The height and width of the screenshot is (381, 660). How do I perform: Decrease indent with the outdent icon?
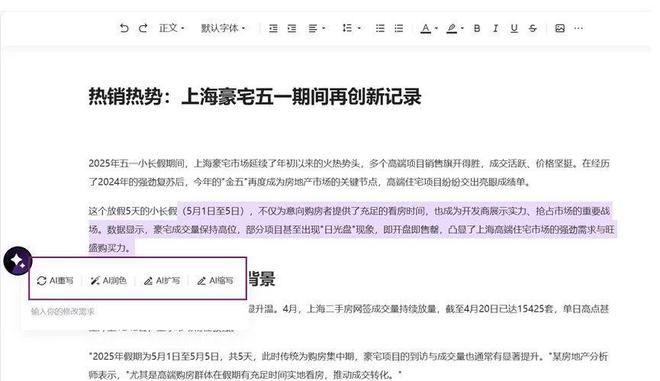[x=273, y=28]
